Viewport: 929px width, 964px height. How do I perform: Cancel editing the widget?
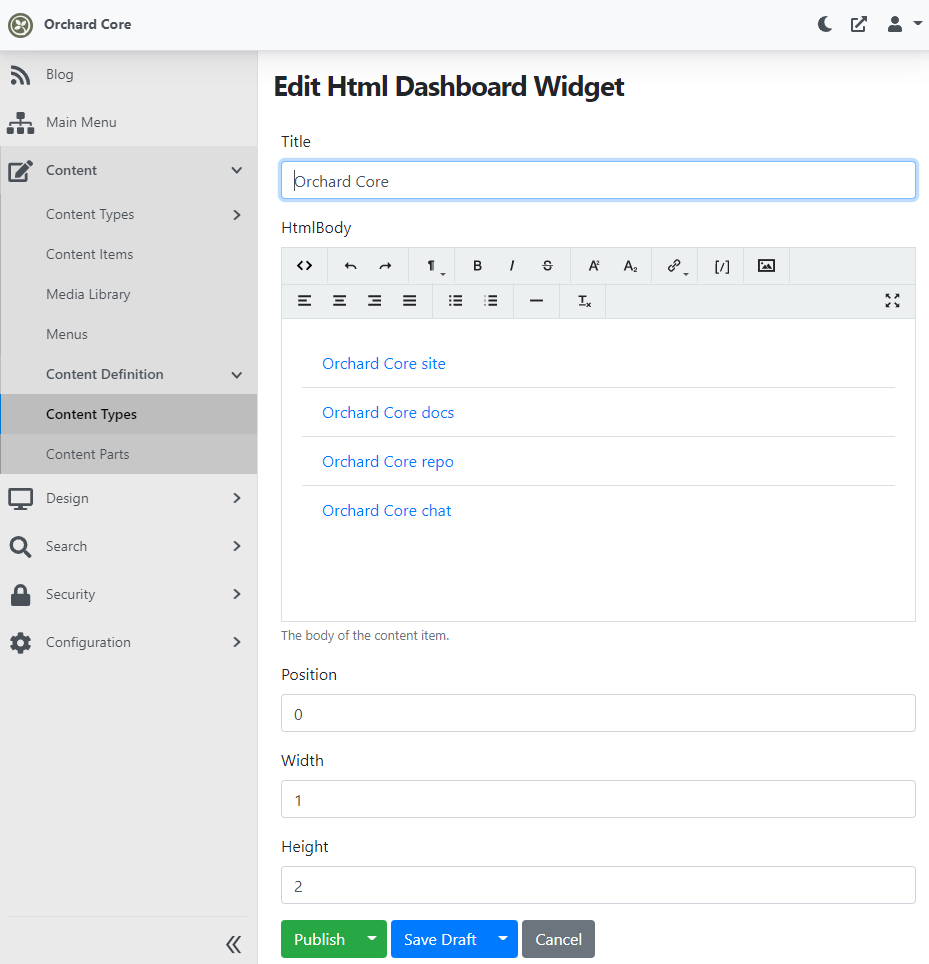(558, 939)
